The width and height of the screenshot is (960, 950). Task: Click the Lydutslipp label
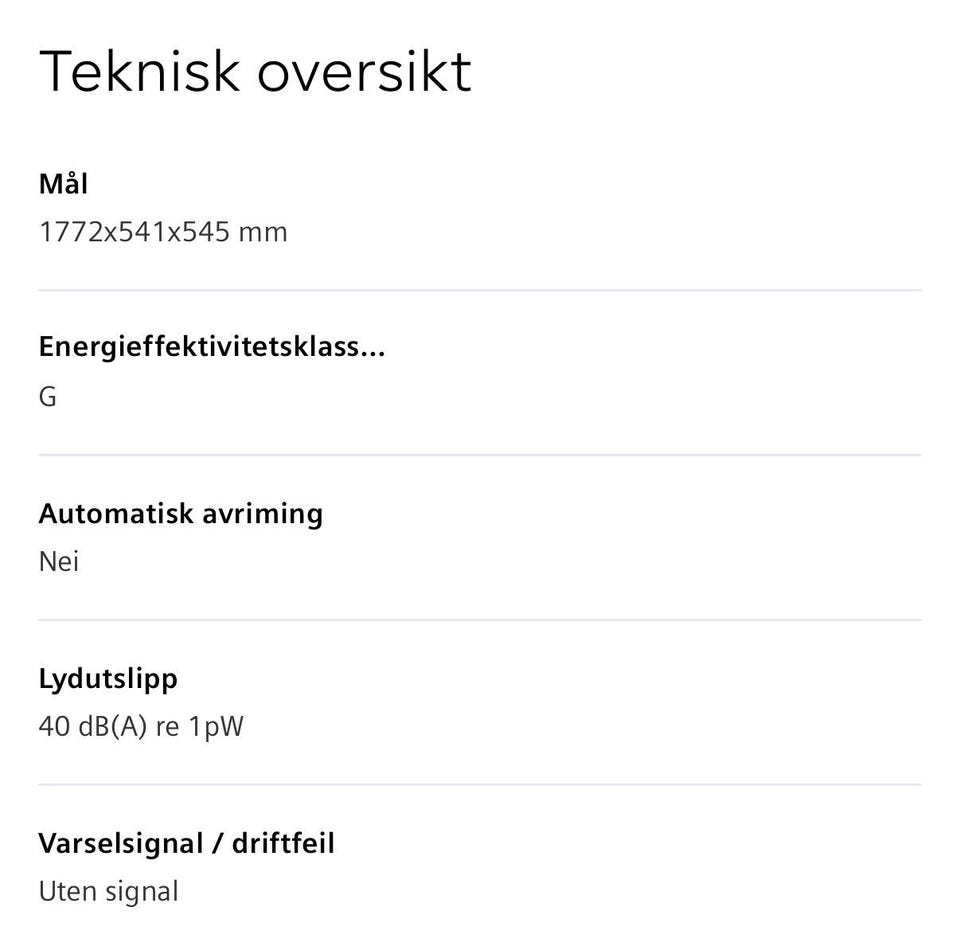click(x=108, y=679)
